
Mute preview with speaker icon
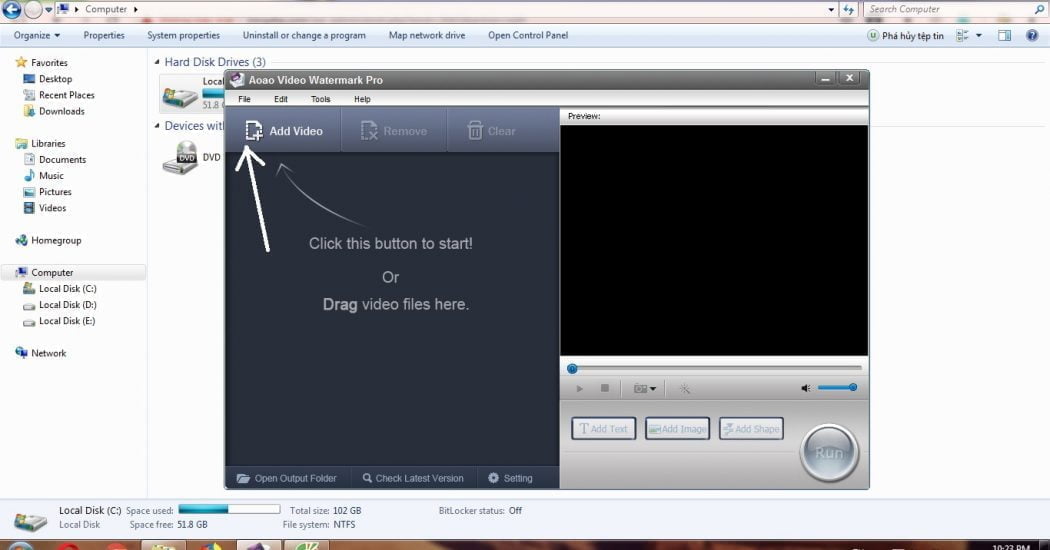click(x=806, y=388)
